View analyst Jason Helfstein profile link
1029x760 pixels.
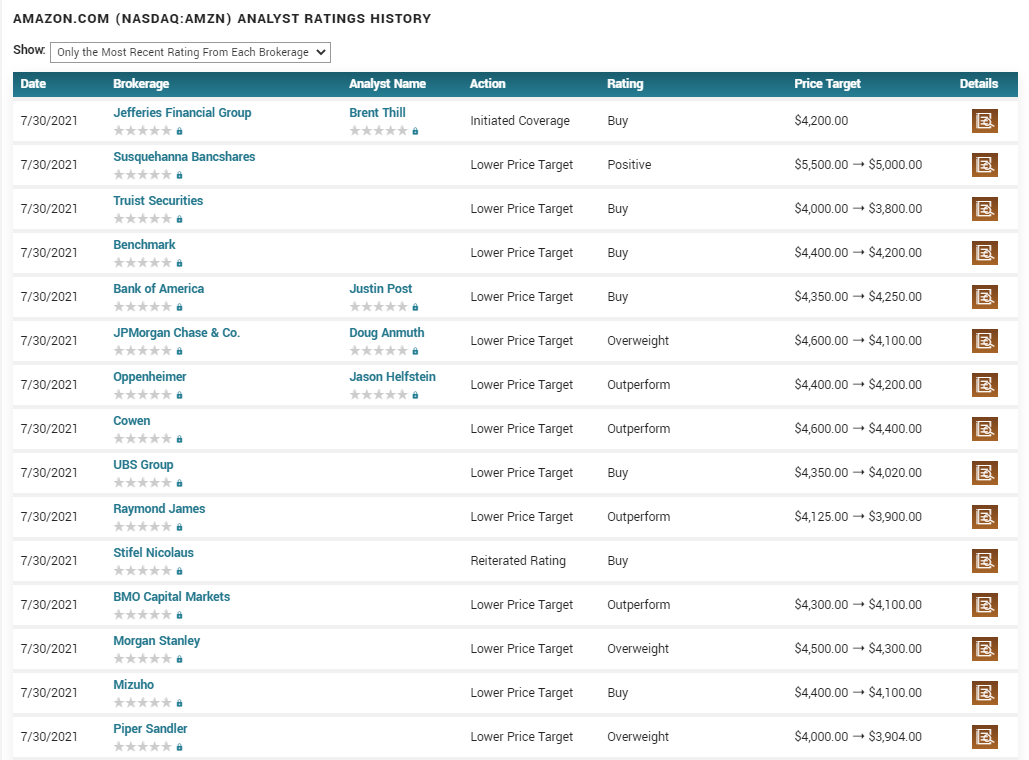[x=392, y=376]
